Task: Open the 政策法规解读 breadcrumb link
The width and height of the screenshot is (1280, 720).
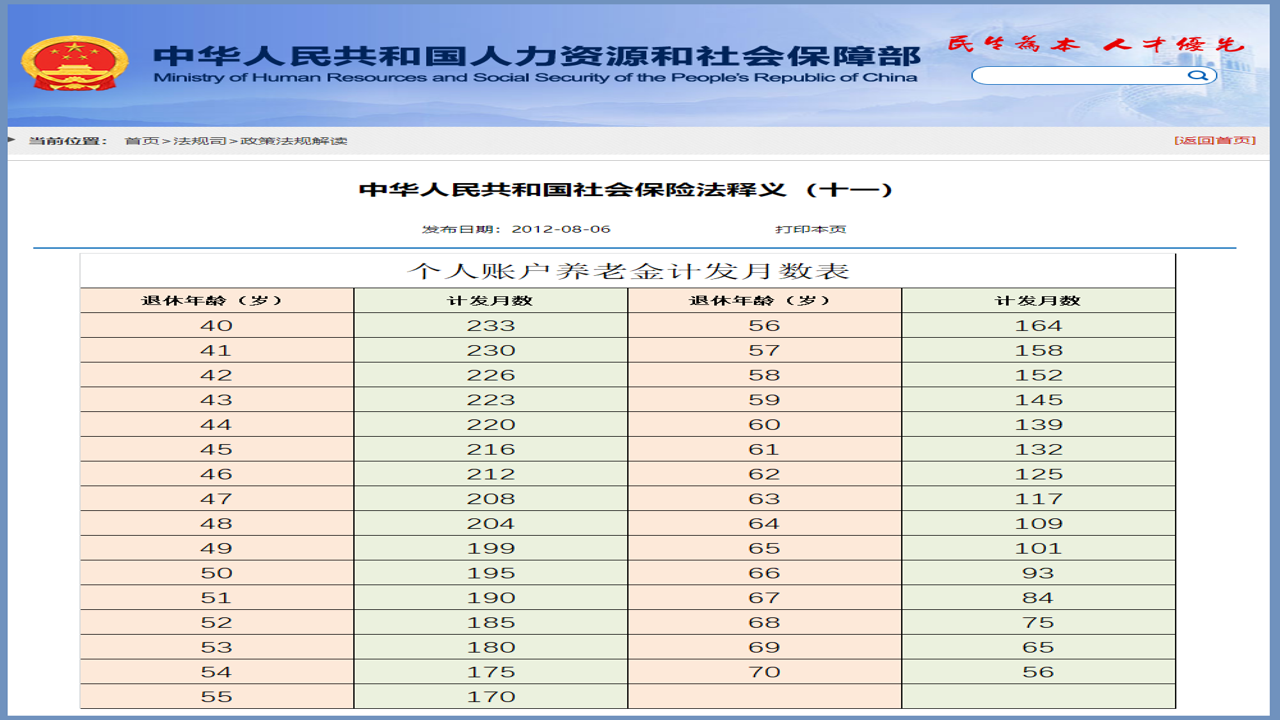Action: tap(294, 141)
